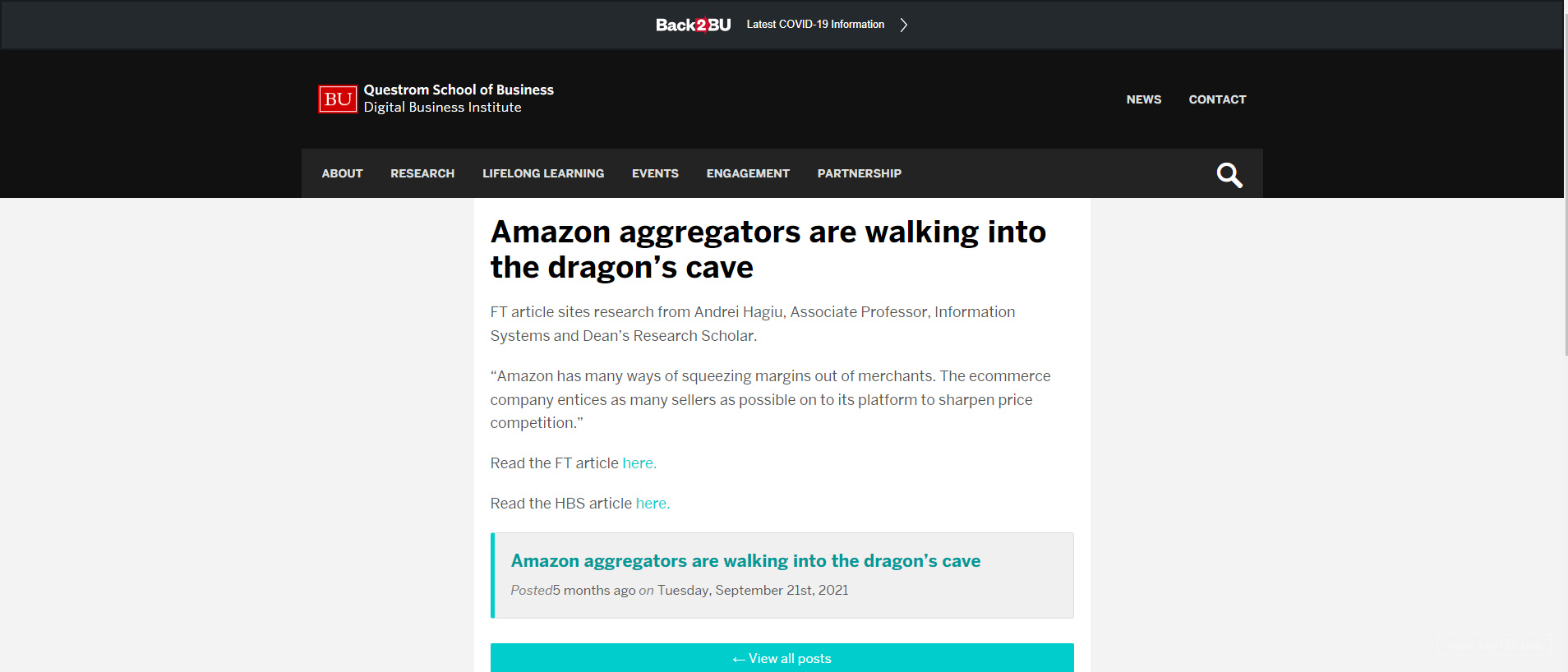Open Latest COVID-19 Information link
This screenshot has width=1568, height=672.
pos(815,25)
